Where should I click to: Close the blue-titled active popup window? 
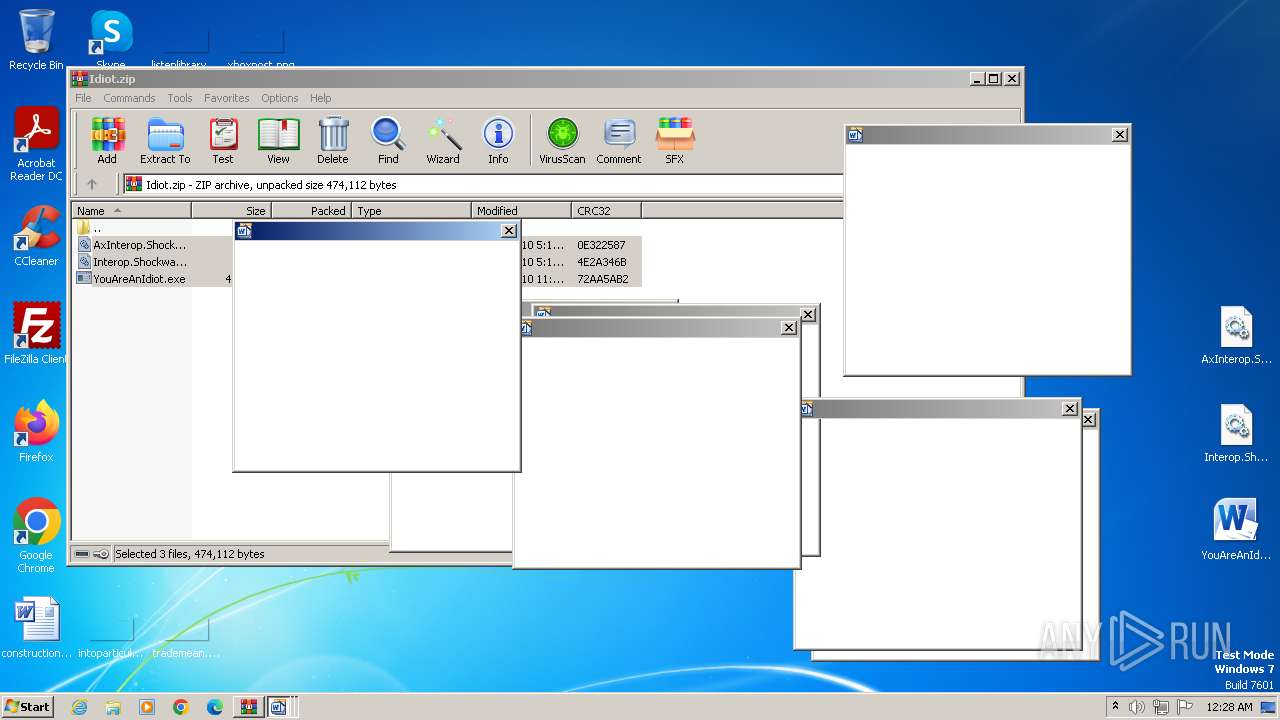pos(508,231)
